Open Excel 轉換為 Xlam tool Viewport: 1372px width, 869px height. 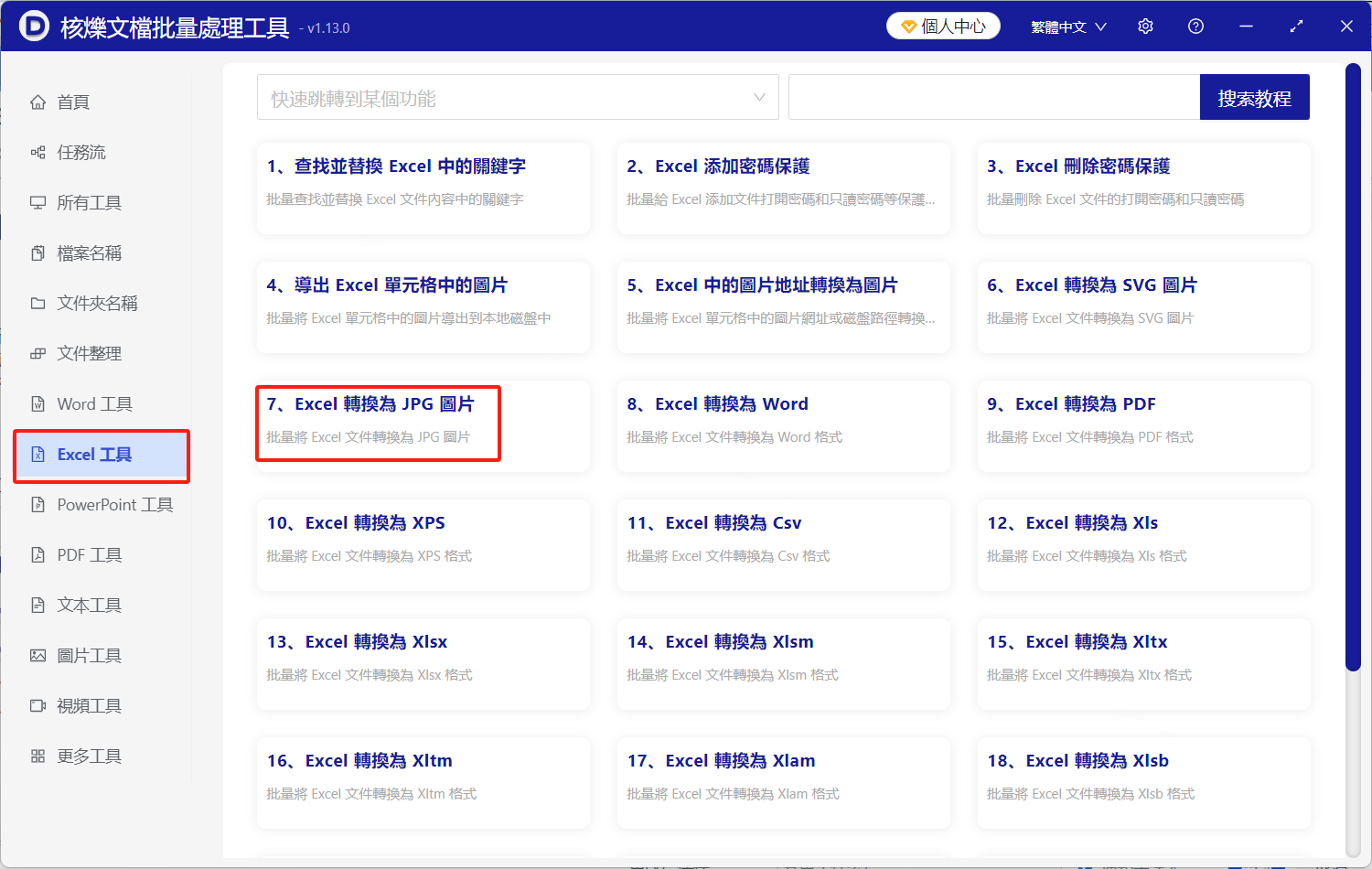[784, 783]
